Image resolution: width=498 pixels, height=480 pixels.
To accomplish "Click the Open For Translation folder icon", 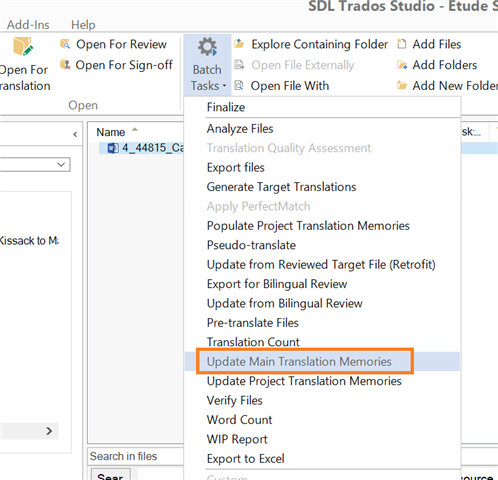I will pos(23,46).
